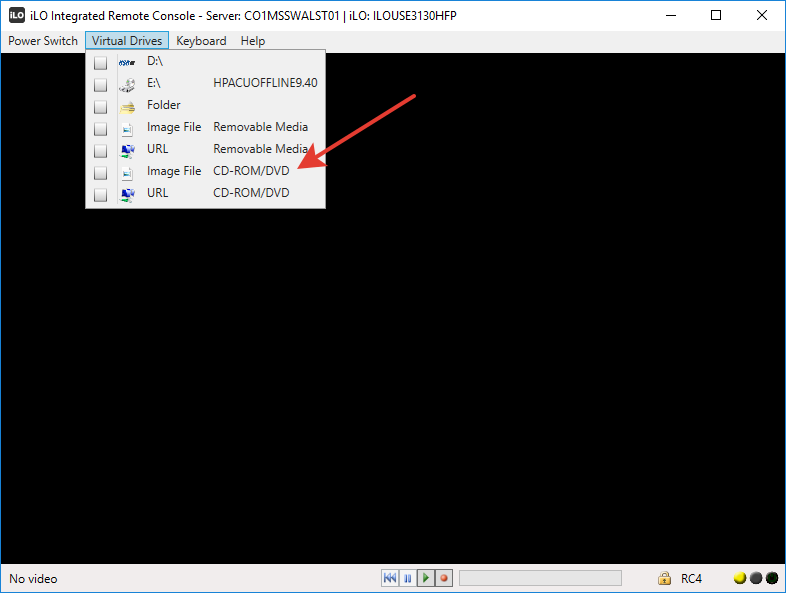This screenshot has width=786, height=593.
Task: Check the Image File CD-ROM/DVD checkbox
Action: coord(100,173)
